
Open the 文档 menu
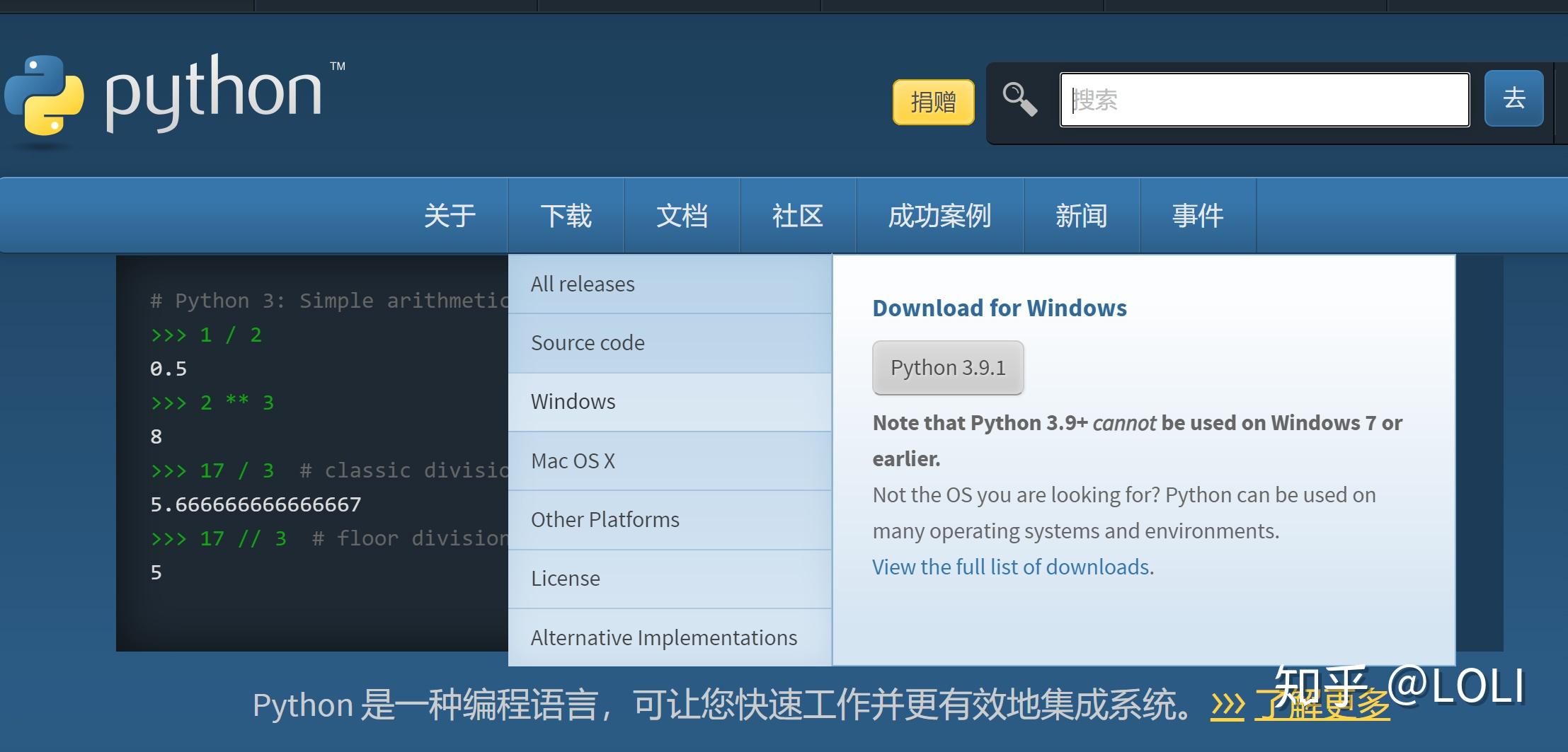682,216
